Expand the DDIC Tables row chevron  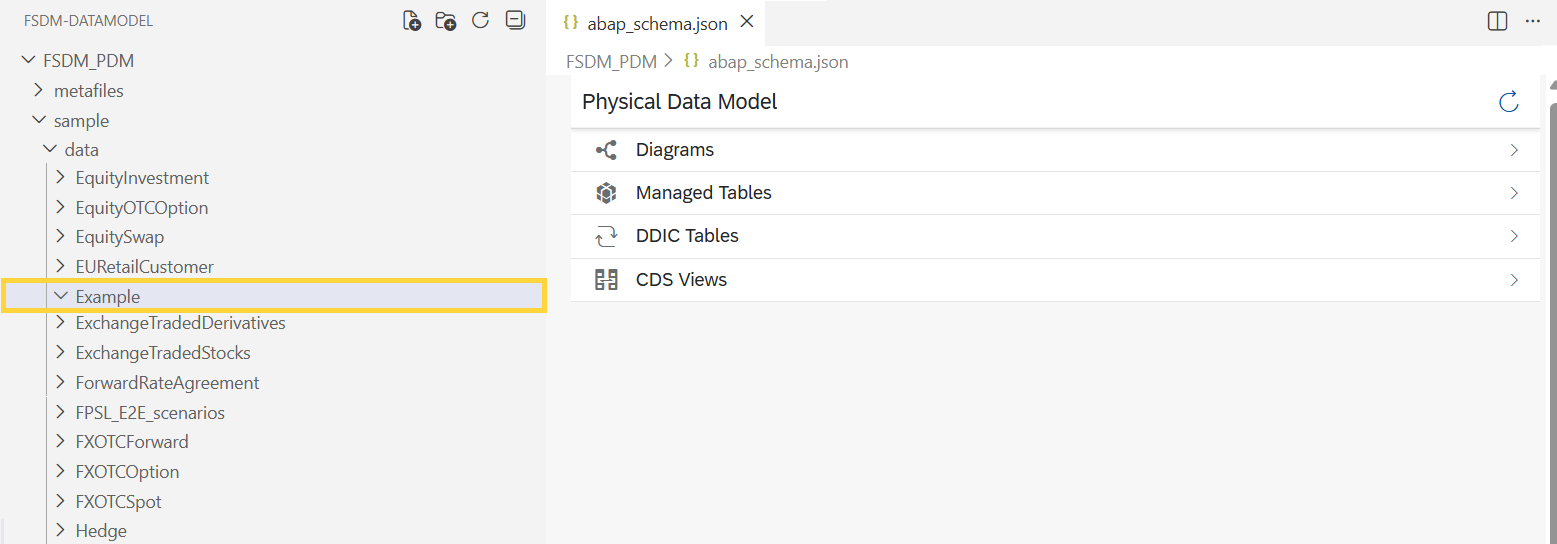coord(1514,237)
